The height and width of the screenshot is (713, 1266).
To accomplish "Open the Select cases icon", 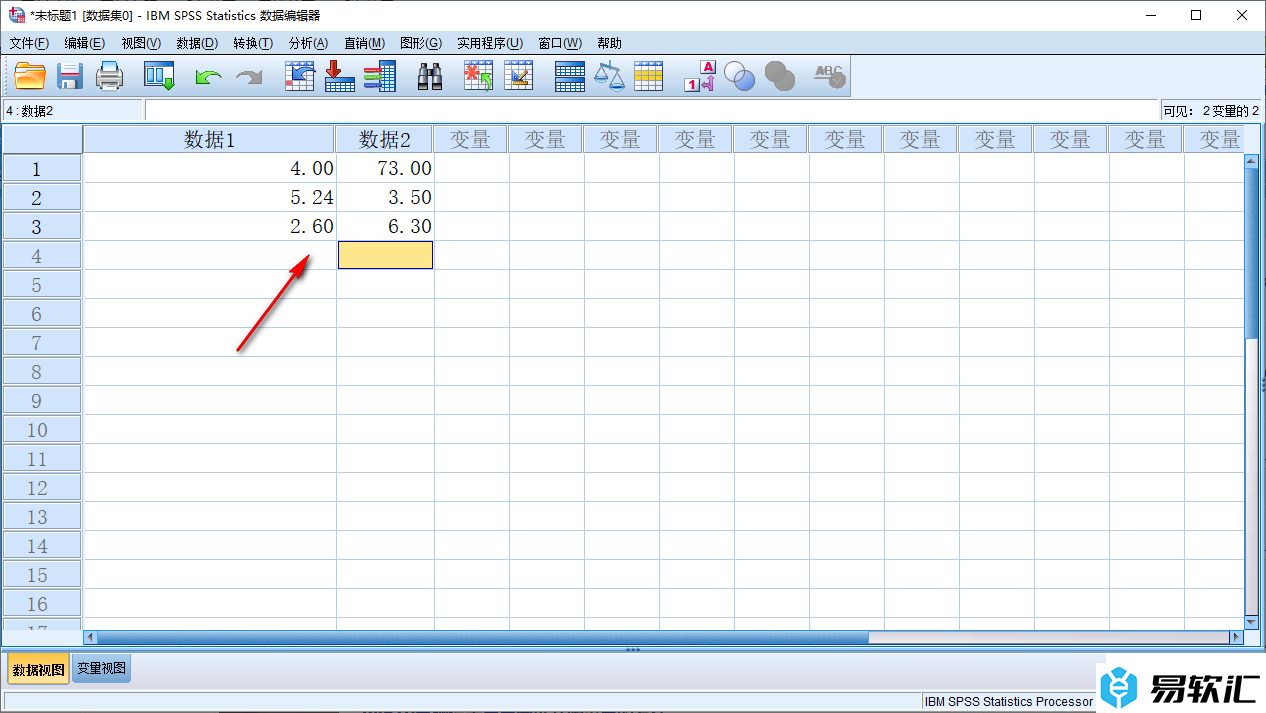I will (649, 76).
